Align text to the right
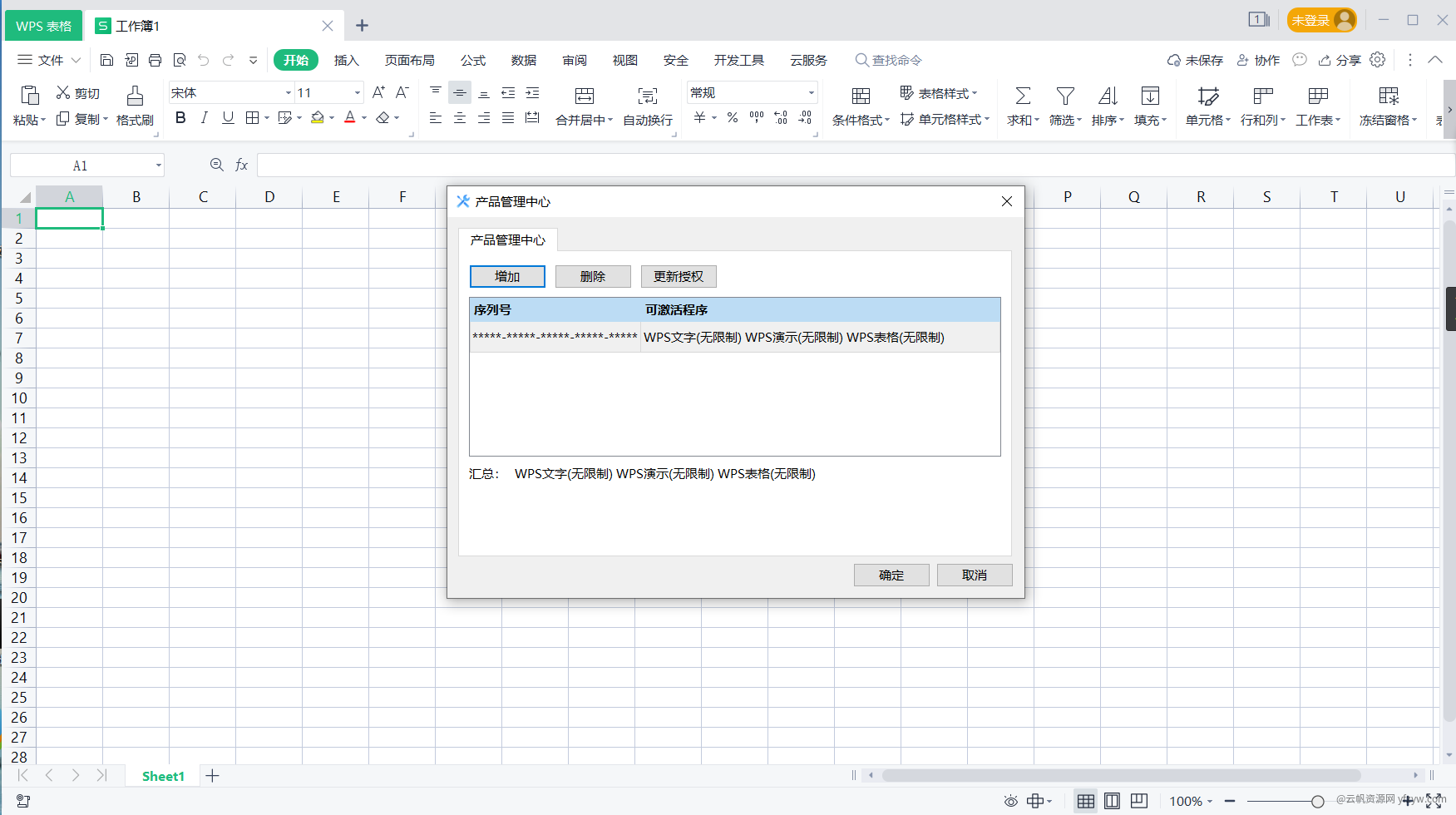Image resolution: width=1456 pixels, height=815 pixels. pyautogui.click(x=483, y=118)
